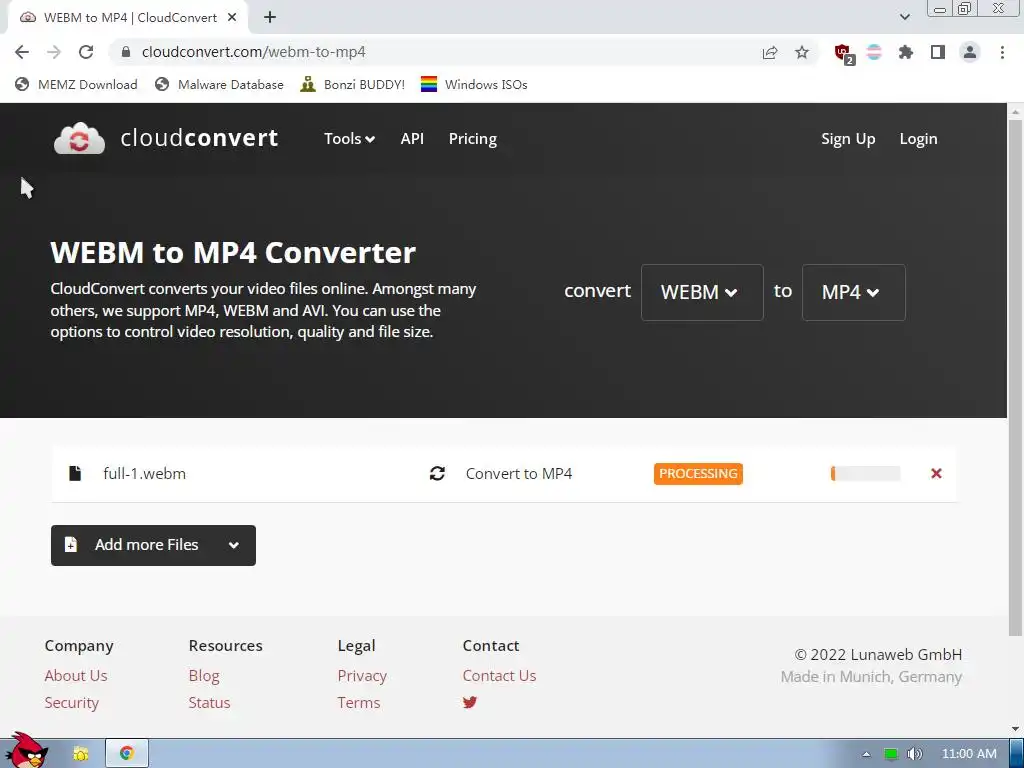Click the conversion progress bar
Screen dimensions: 1024x768
[865, 473]
